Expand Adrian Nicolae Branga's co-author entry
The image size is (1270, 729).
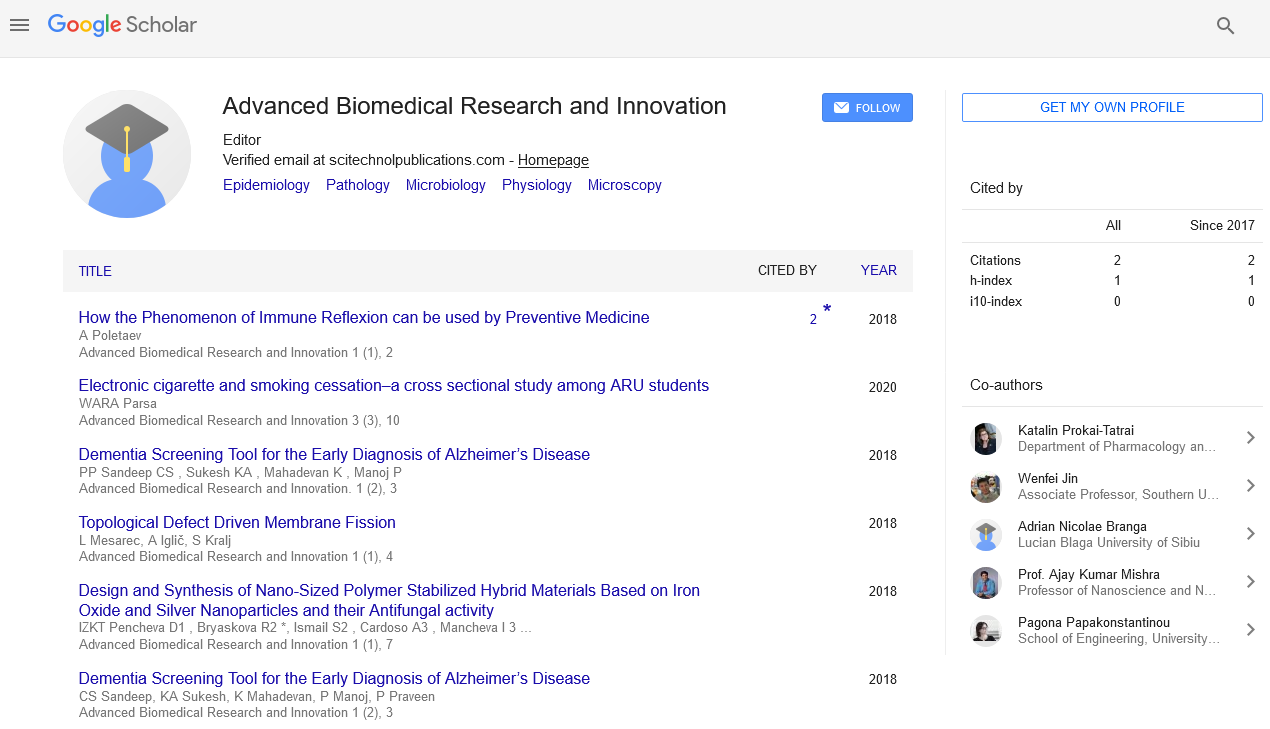click(x=1250, y=533)
